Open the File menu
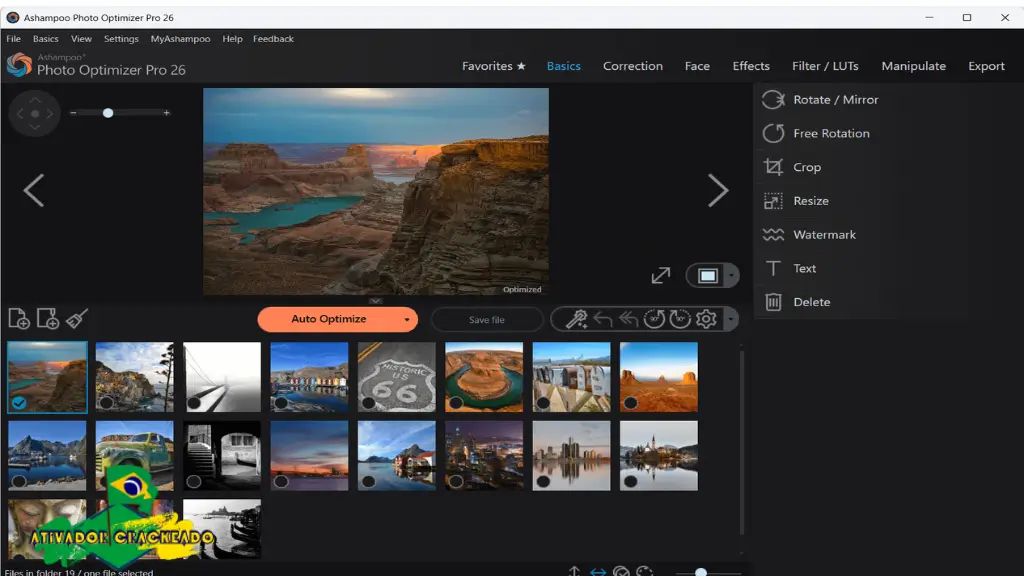This screenshot has height=576, width=1024. (14, 39)
